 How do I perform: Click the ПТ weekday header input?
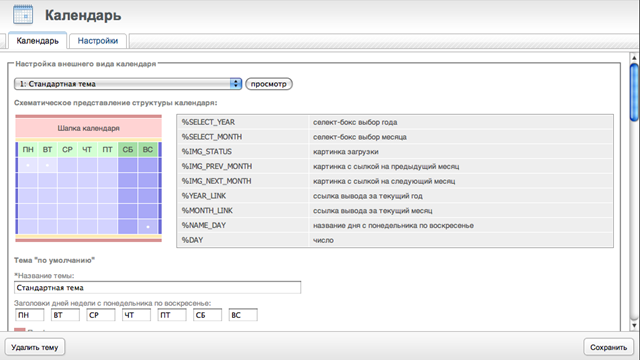point(172,315)
